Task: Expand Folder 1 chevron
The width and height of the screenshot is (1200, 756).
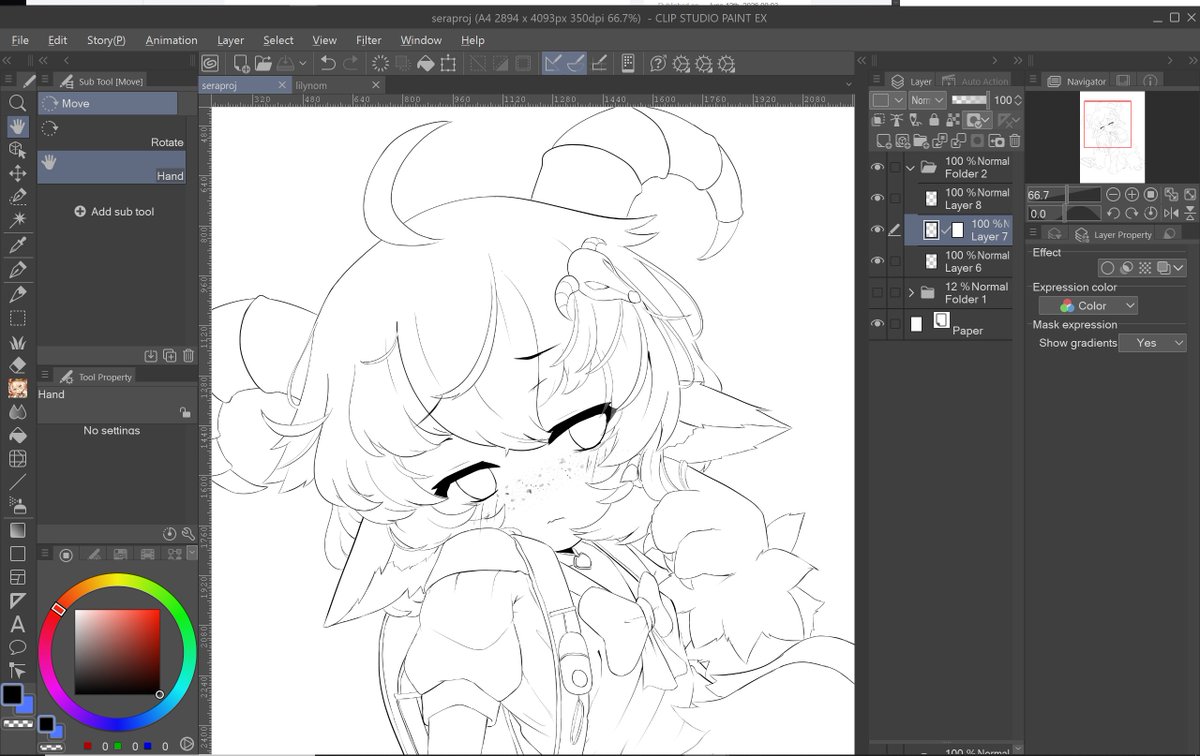Action: (x=911, y=293)
